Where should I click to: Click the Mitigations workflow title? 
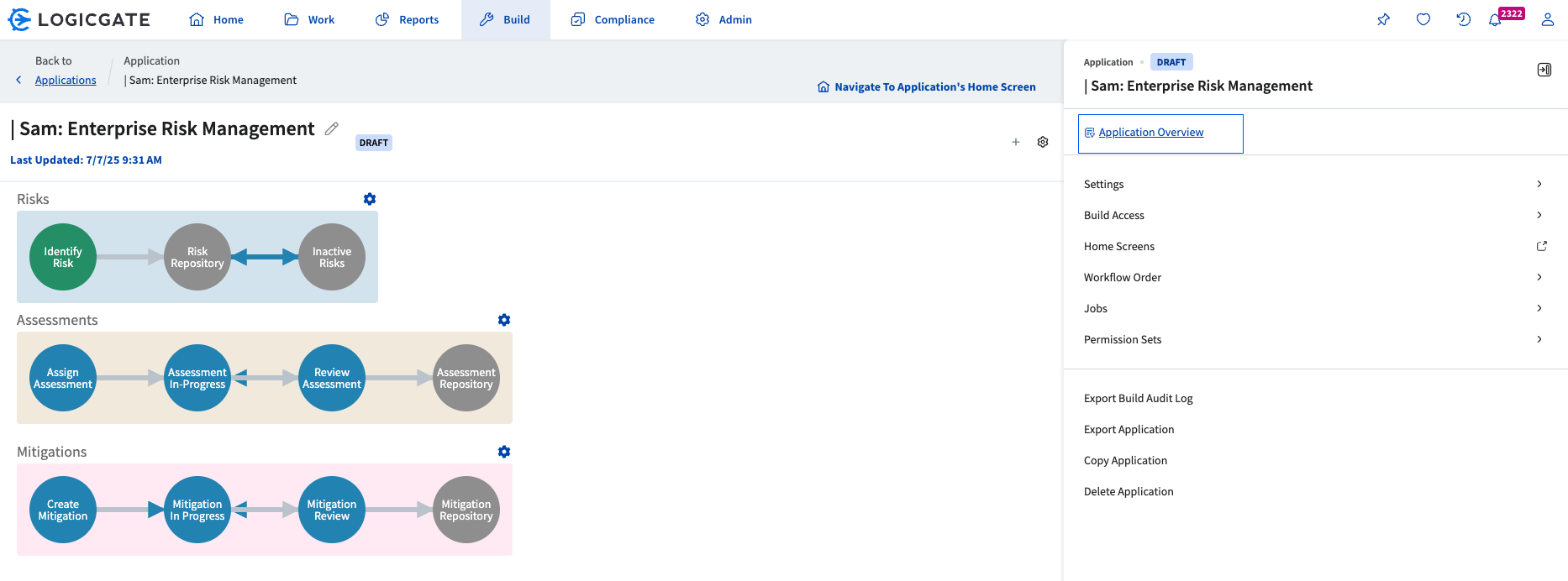[52, 452]
